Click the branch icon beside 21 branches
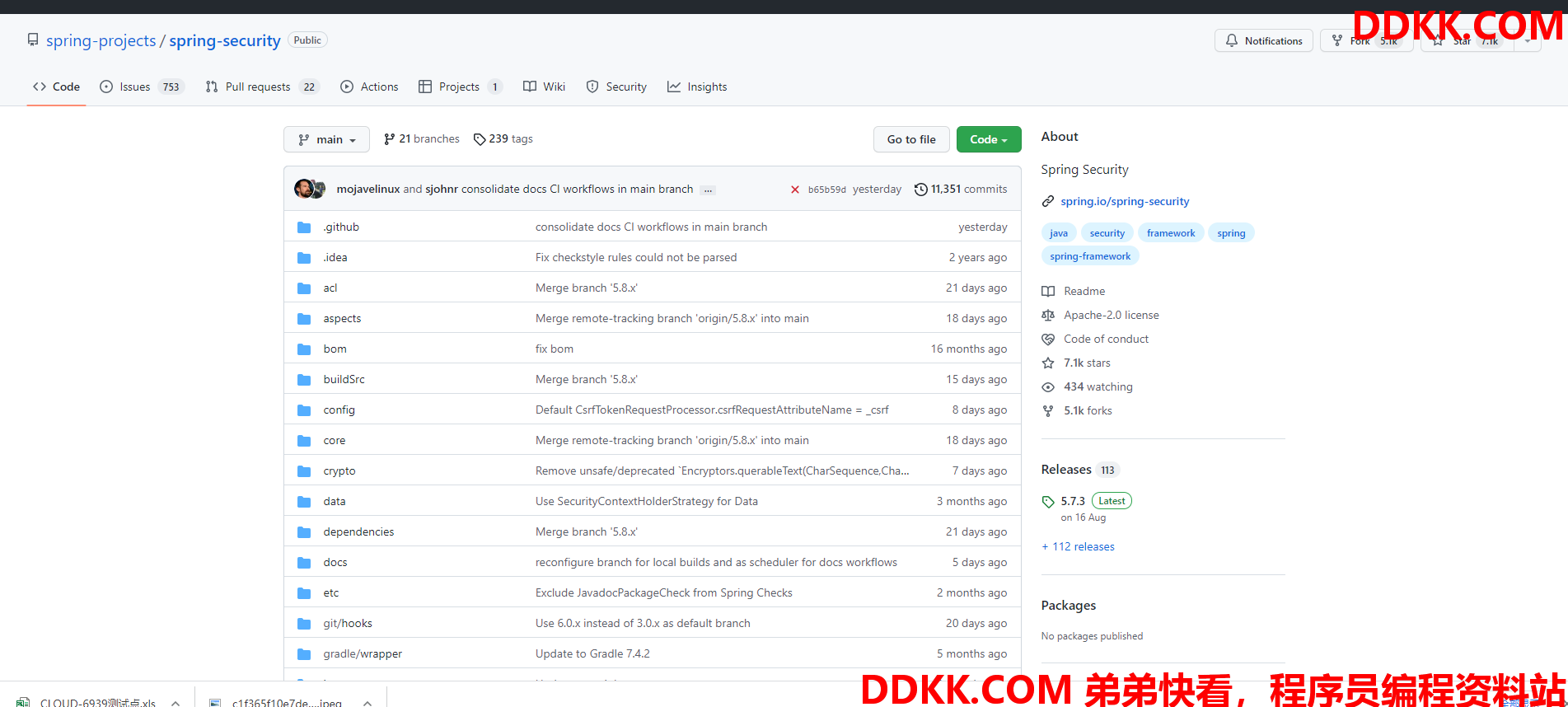 point(390,139)
